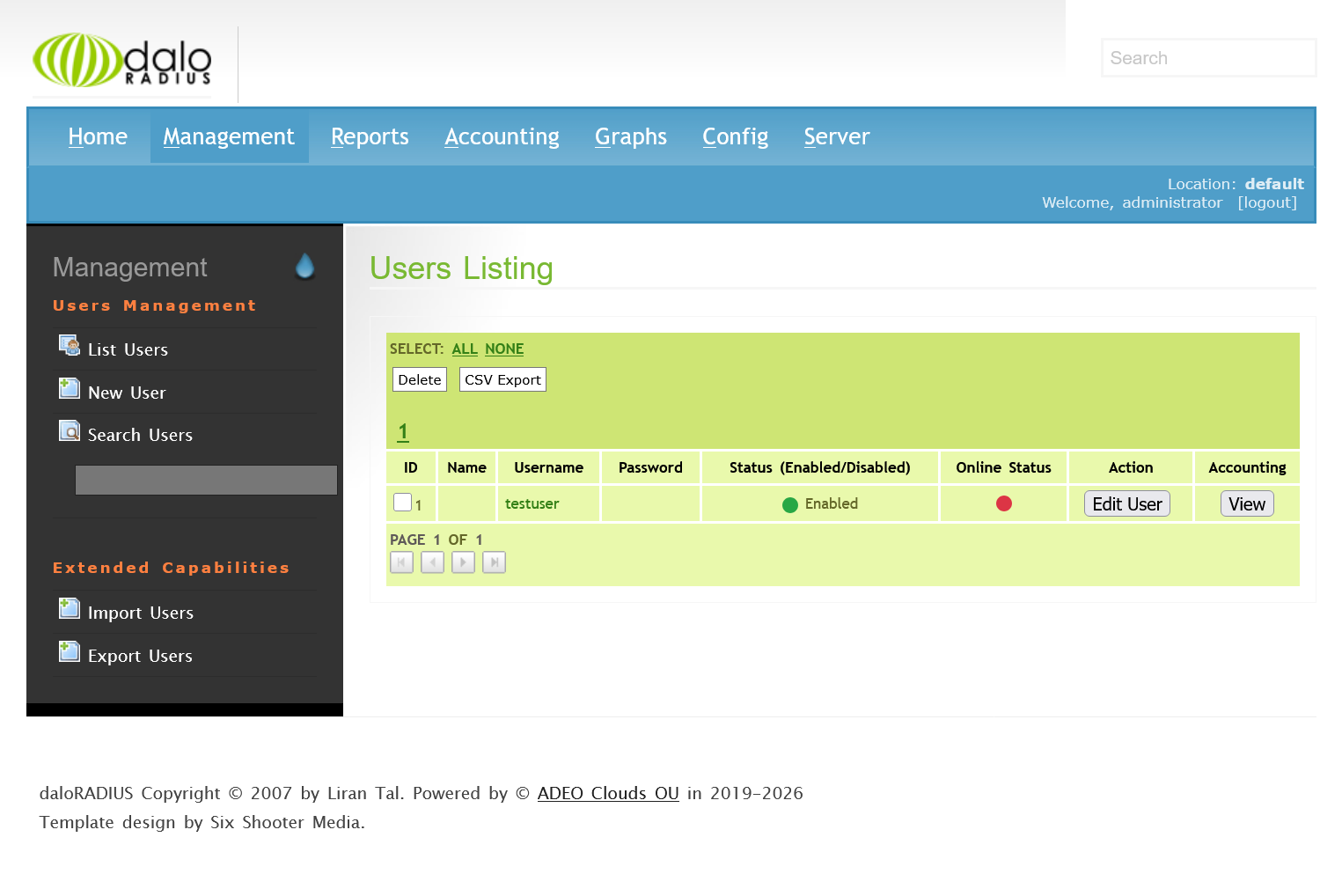The image size is (1342, 896).
Task: Open New User in sidebar
Action: pyautogui.click(x=127, y=393)
